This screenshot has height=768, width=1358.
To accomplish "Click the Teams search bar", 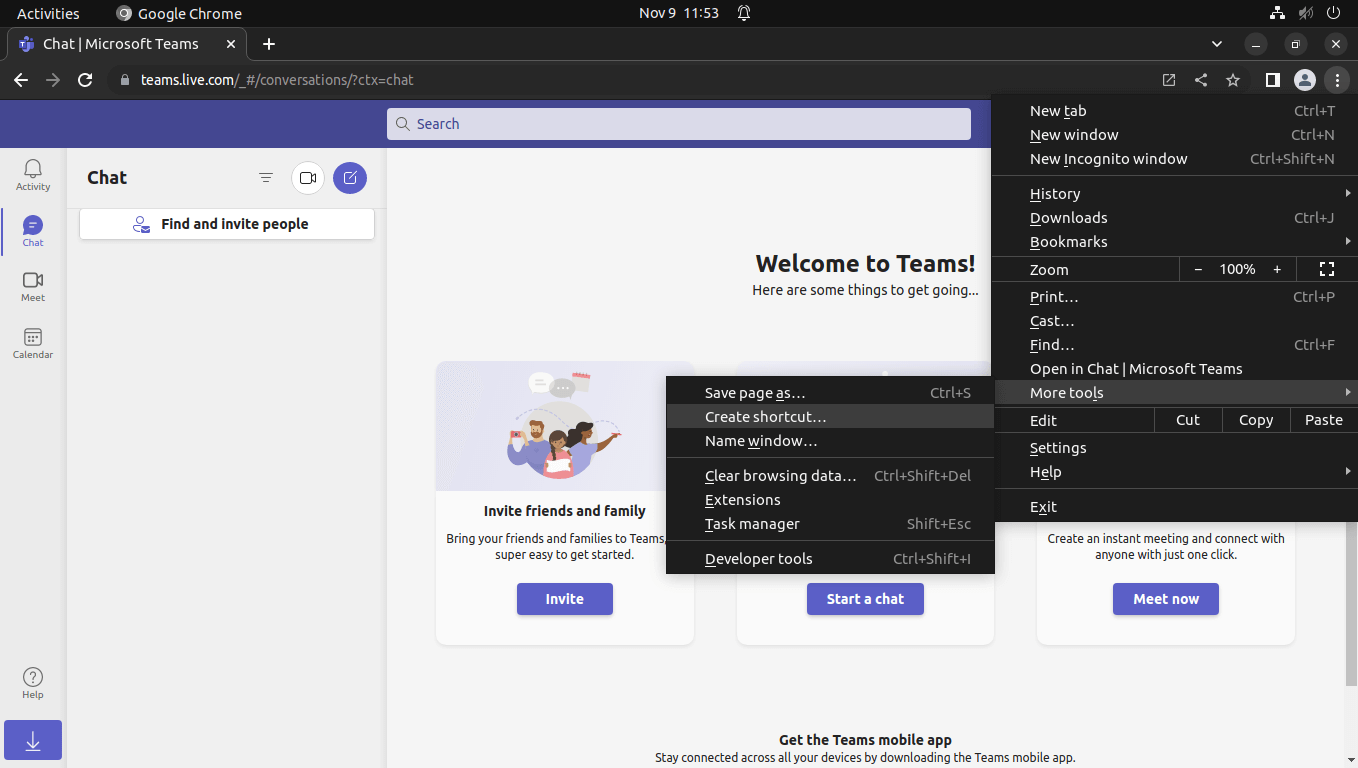I will tap(679, 123).
